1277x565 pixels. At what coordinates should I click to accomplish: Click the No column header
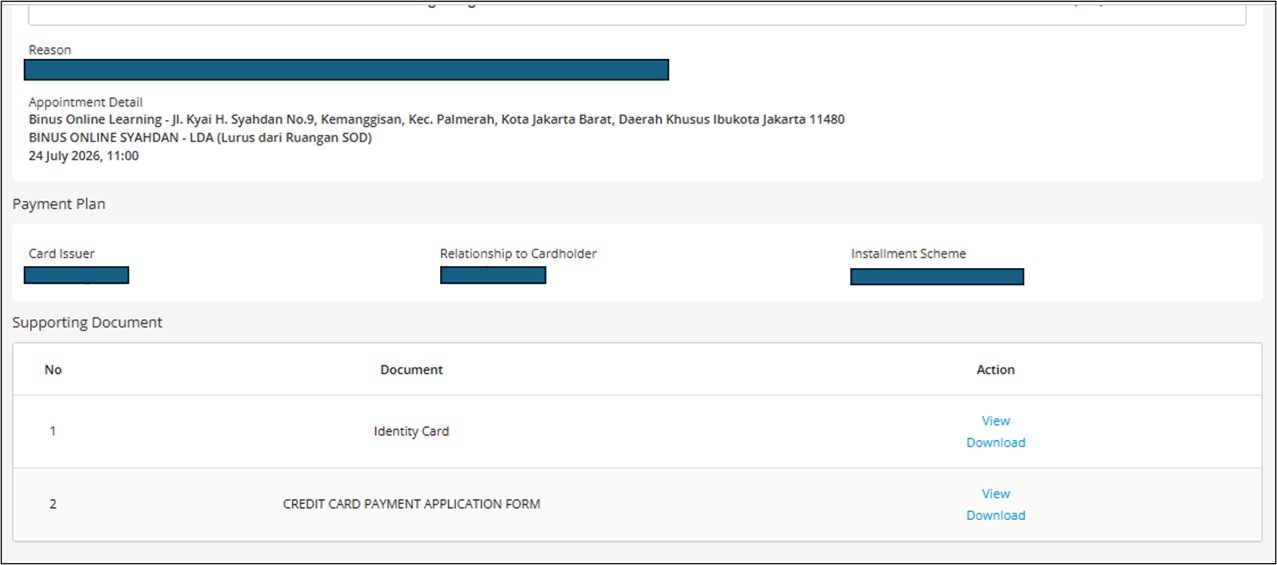tap(53, 370)
